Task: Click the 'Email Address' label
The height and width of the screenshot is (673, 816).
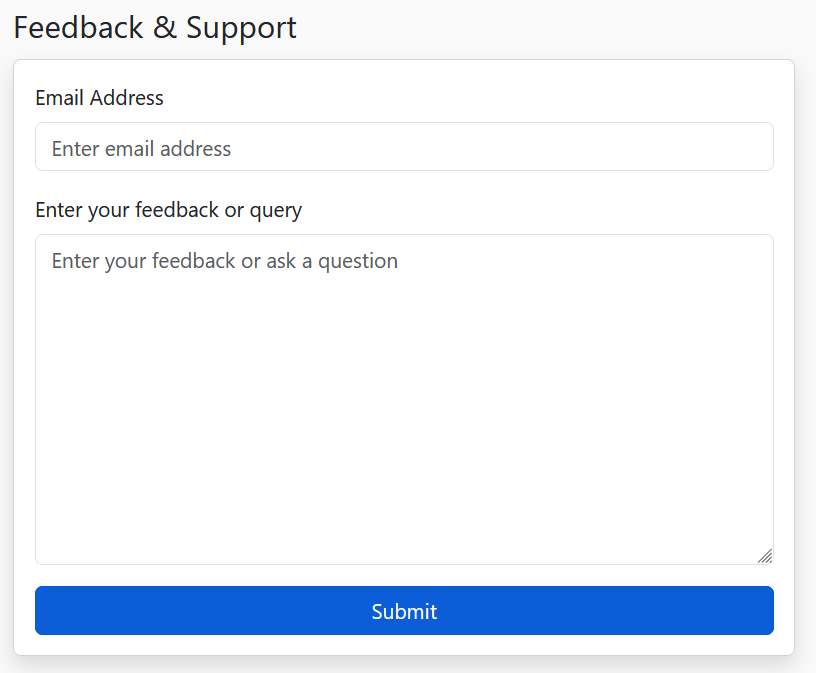Action: pos(99,98)
